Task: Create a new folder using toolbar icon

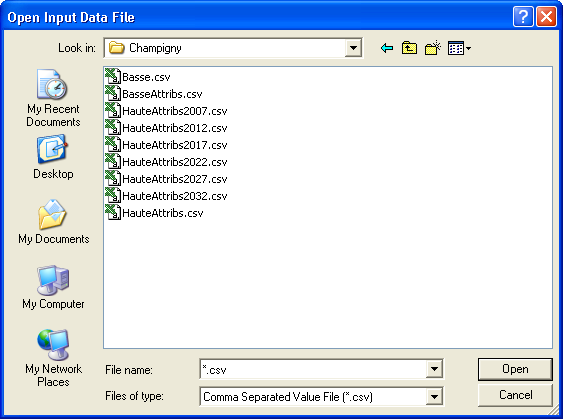Action: [x=433, y=48]
